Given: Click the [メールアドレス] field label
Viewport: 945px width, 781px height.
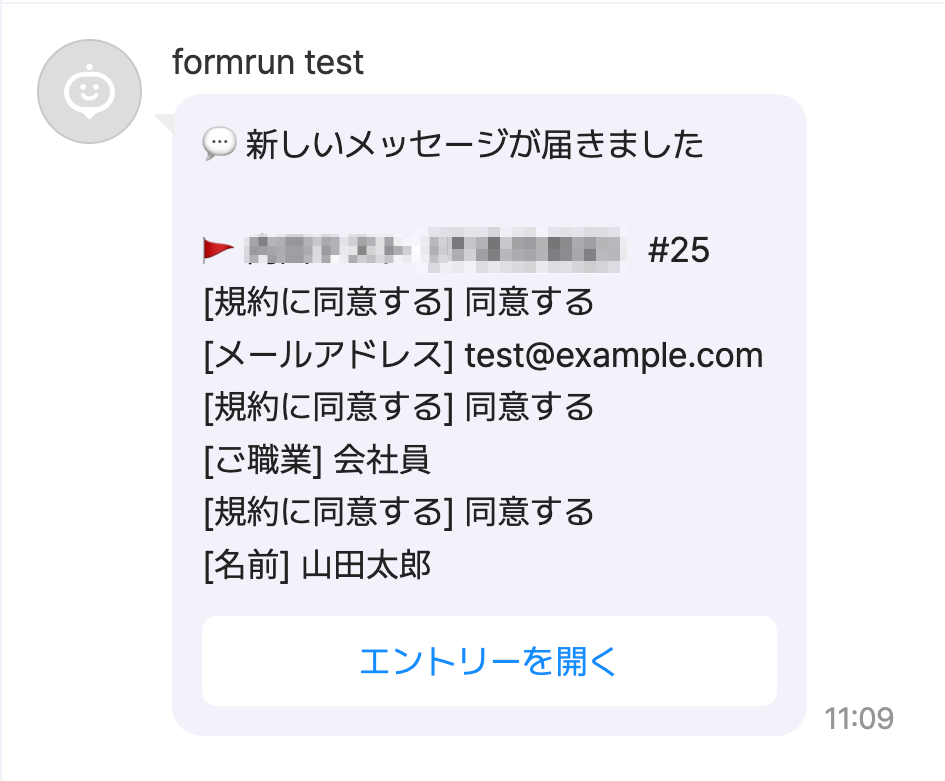Looking at the screenshot, I should click(x=329, y=355).
